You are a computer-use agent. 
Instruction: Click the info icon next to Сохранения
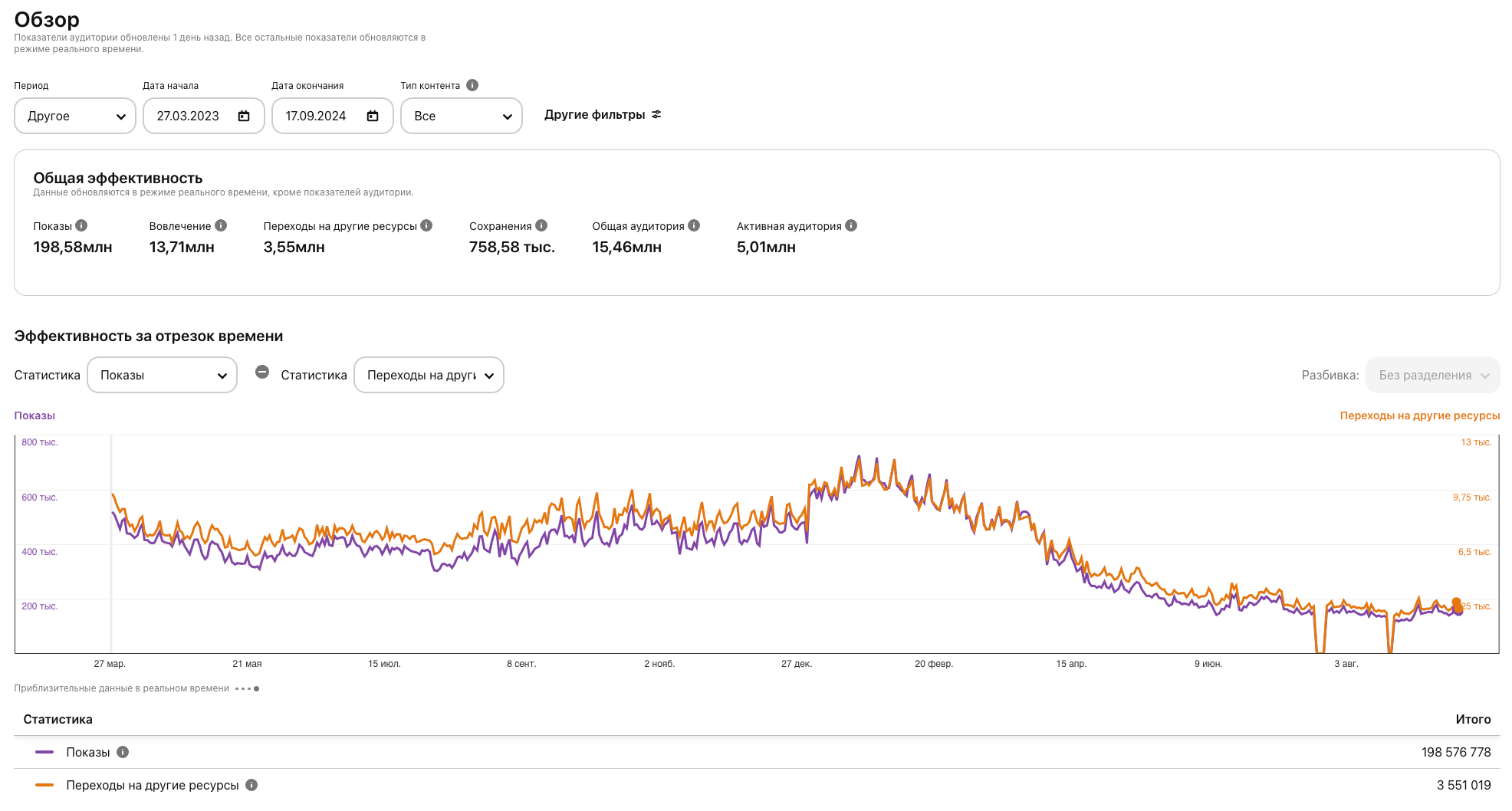[541, 225]
